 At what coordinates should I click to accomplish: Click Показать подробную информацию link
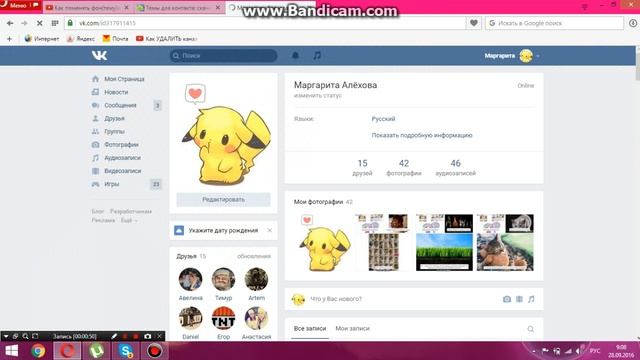coord(422,135)
